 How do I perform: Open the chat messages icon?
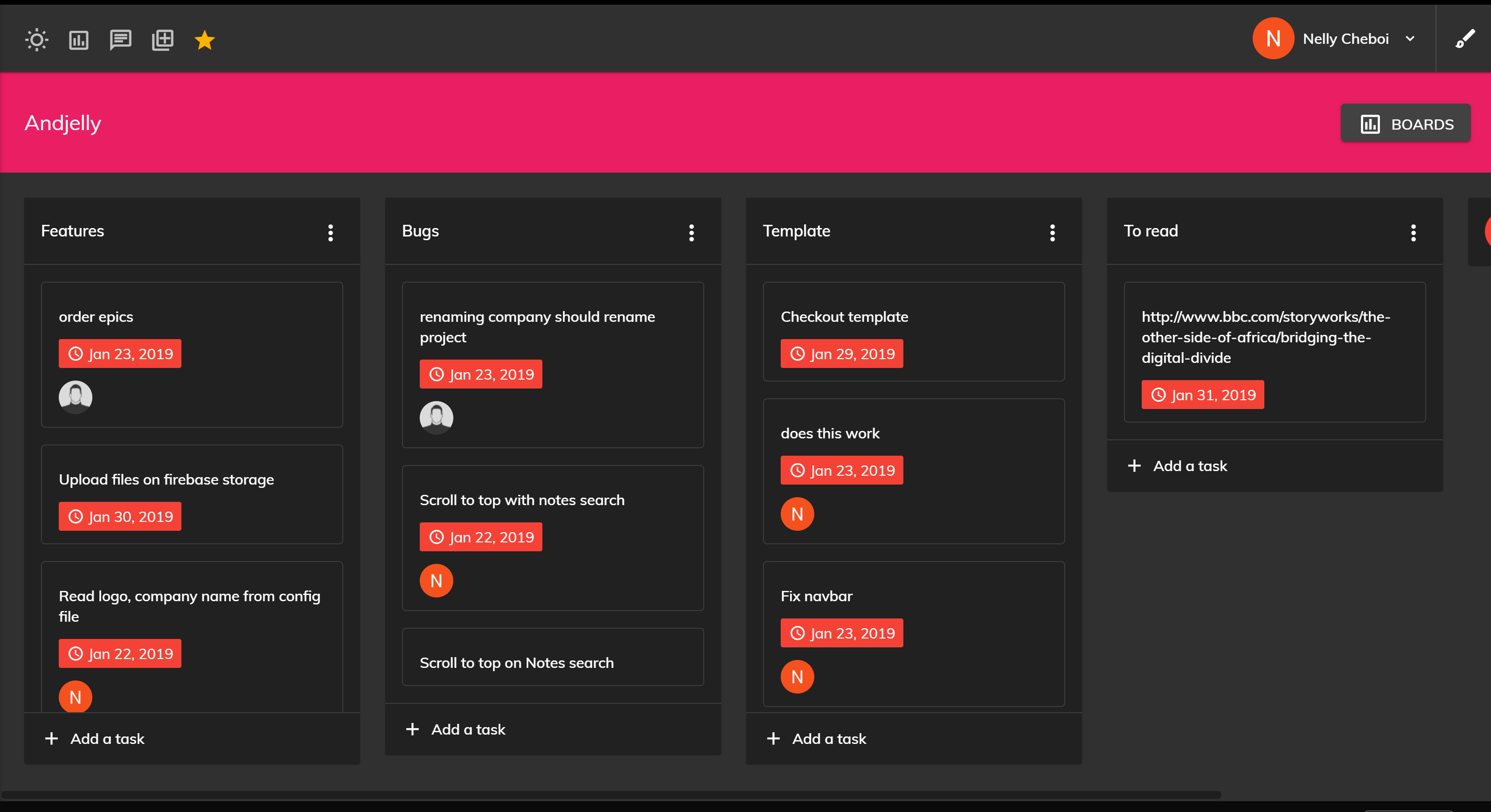[x=120, y=40]
